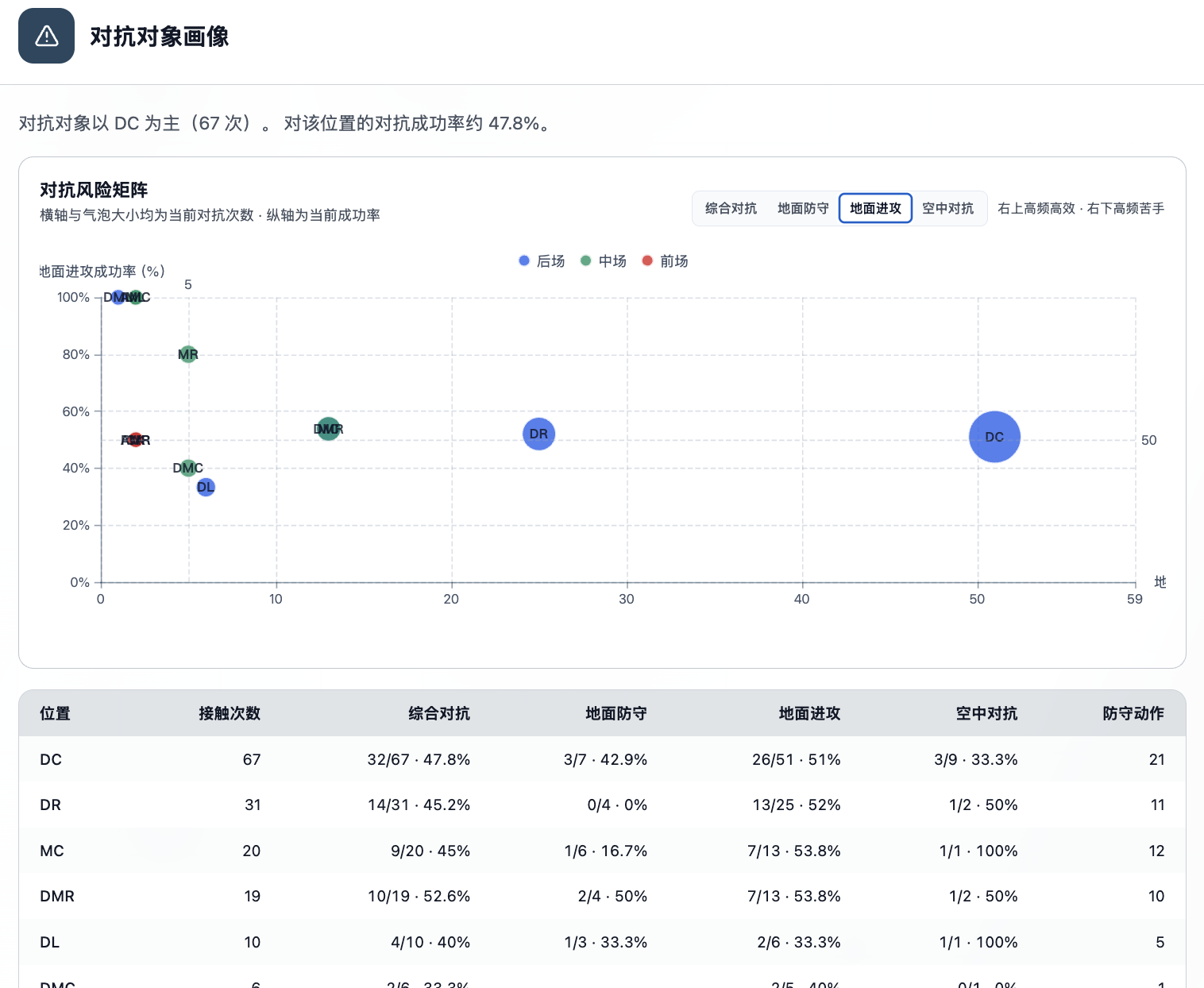
Task: Click the 4/10 · 40% cell
Action: pyautogui.click(x=430, y=942)
